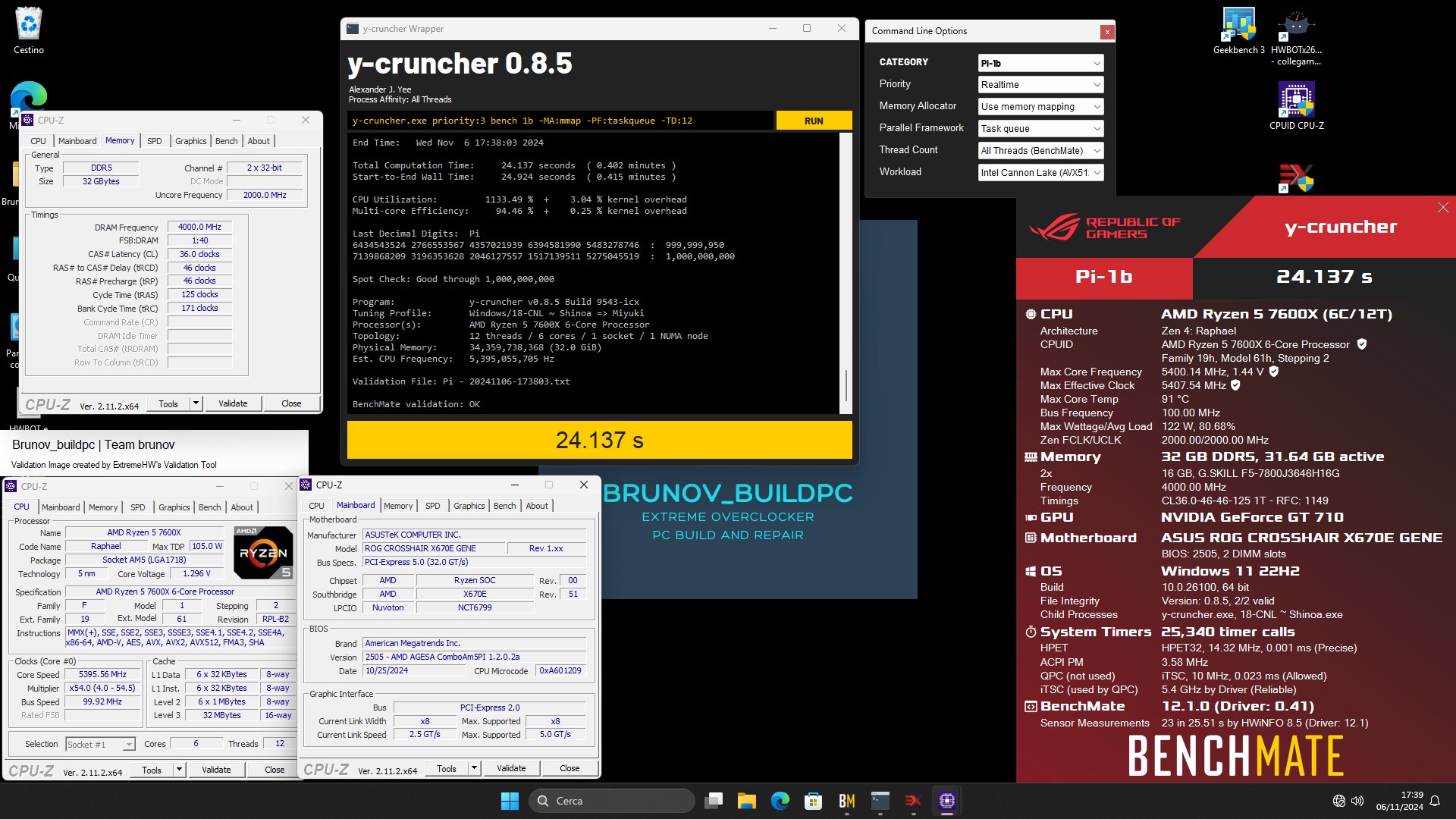
Task: Click the yellow 24.137 s result bar
Action: [599, 440]
